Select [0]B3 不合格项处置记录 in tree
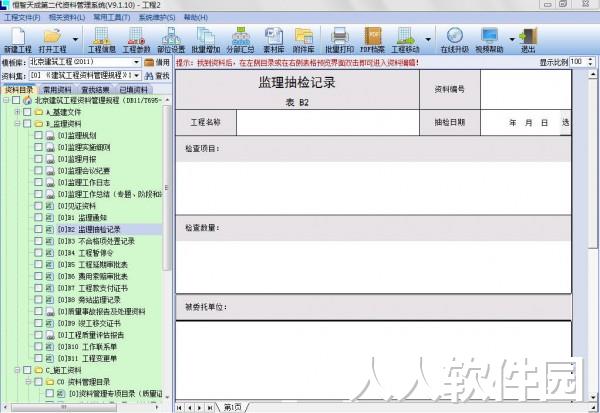The height and width of the screenshot is (413, 600). point(96,241)
